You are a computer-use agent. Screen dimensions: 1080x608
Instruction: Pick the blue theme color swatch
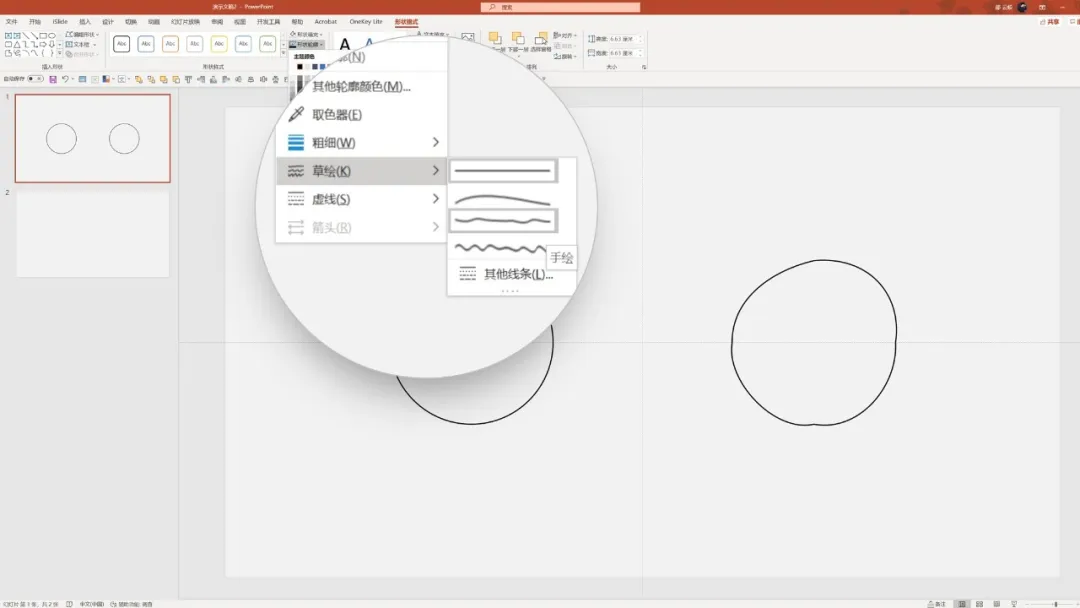pyautogui.click(x=322, y=67)
